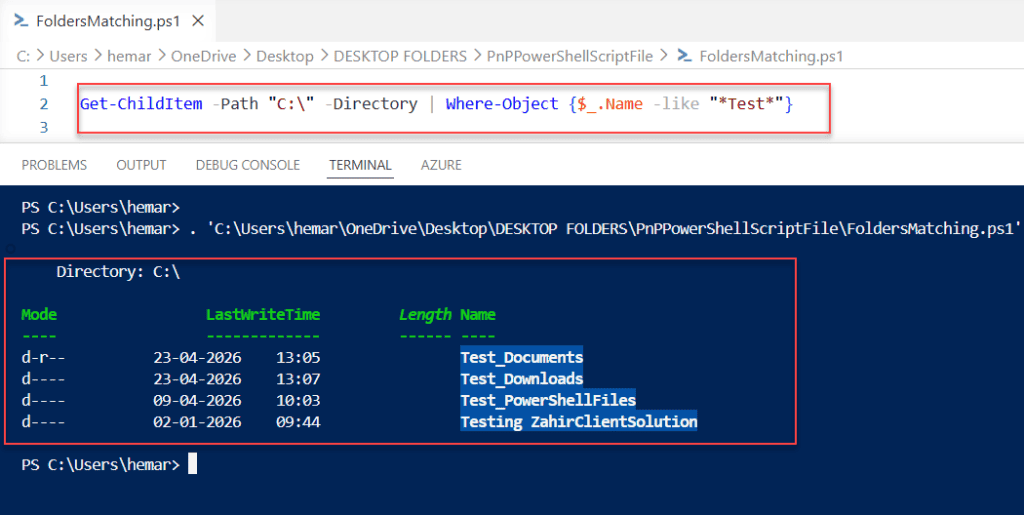
Task: Open the FoldersMatching.ps1 breadcrumb item
Action: coord(771,57)
